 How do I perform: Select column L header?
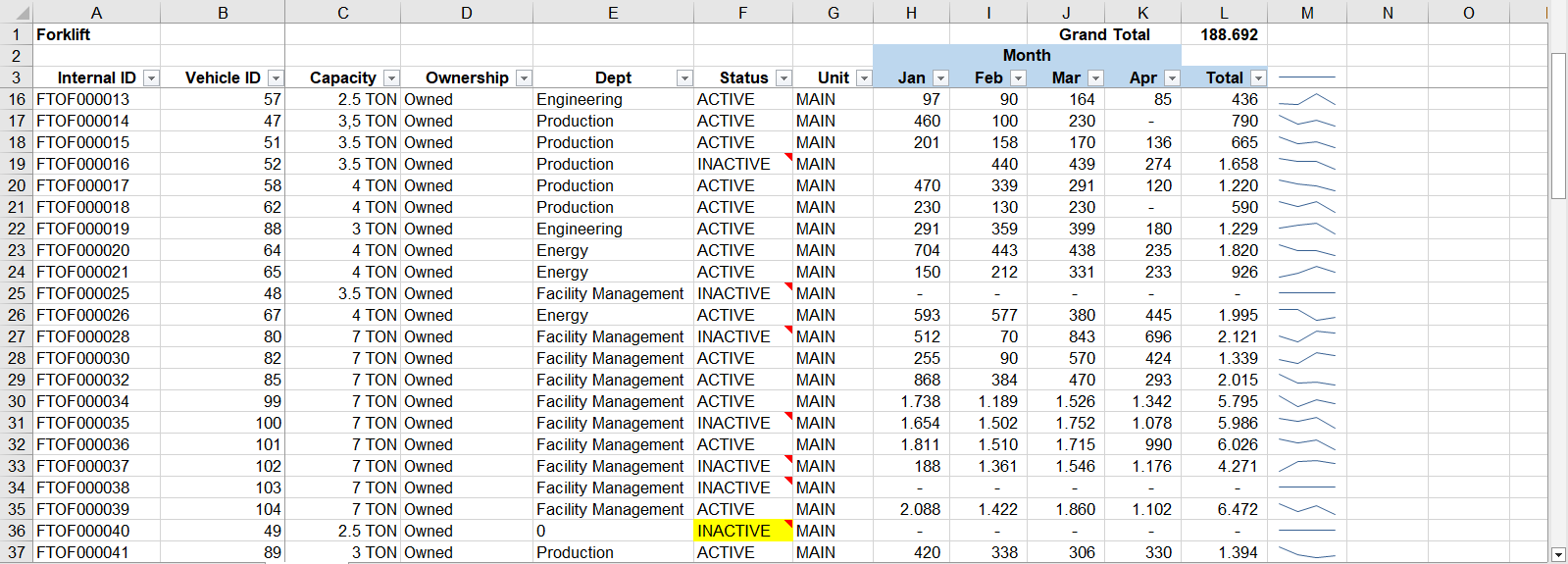coord(1224,13)
